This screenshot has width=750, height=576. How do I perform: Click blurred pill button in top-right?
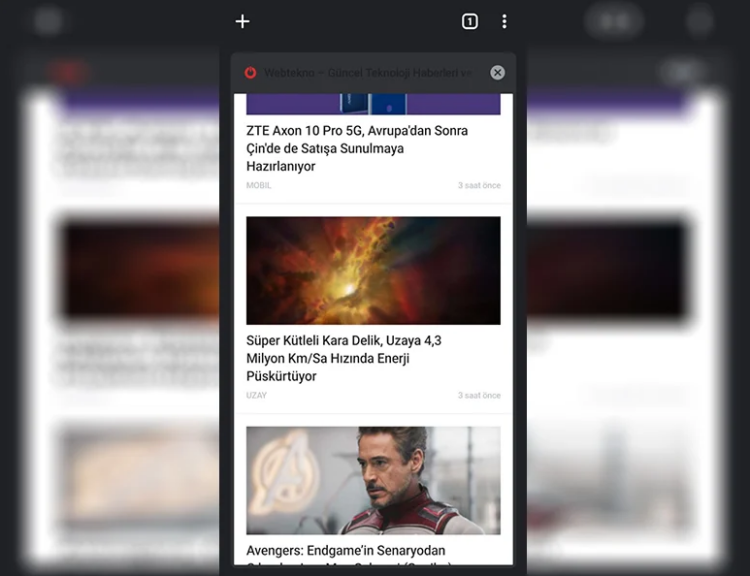pos(613,21)
